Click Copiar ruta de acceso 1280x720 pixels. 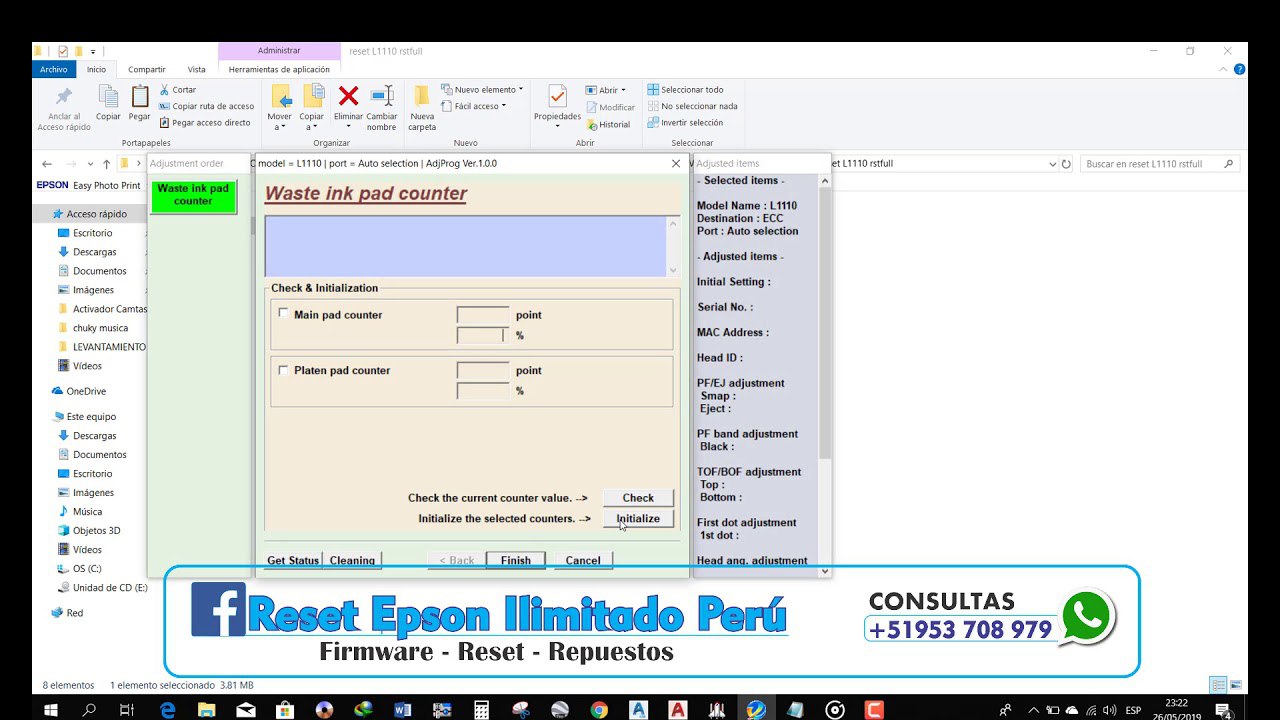pos(207,106)
